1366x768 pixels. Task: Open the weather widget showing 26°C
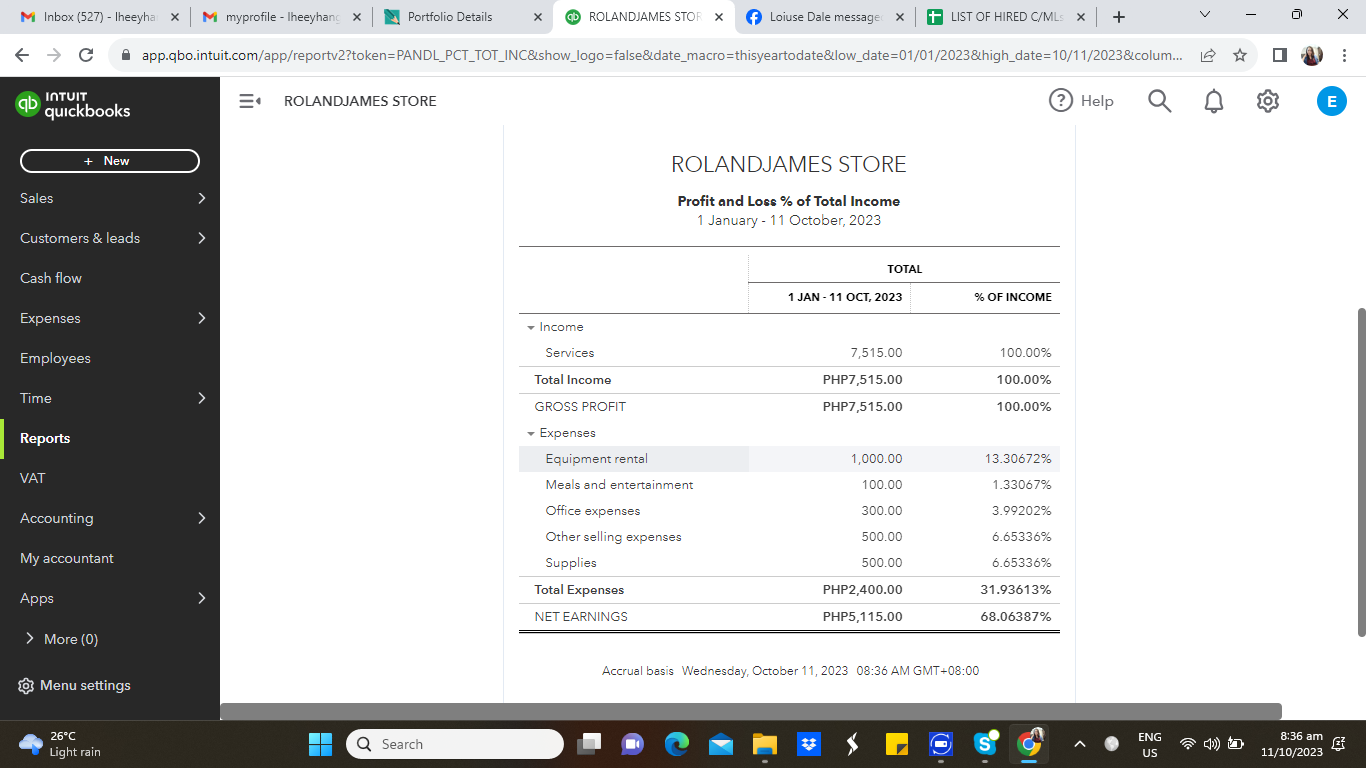62,744
